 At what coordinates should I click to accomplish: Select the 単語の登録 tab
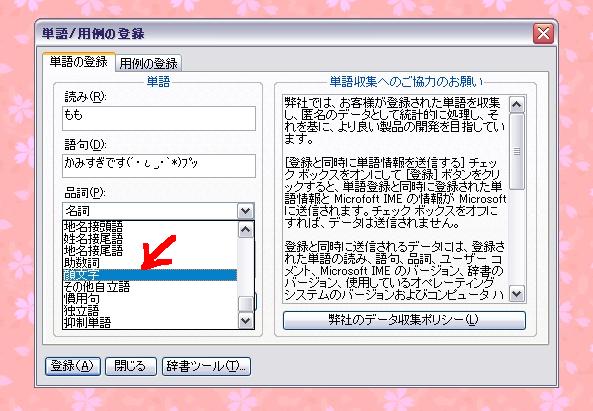pyautogui.click(x=79, y=62)
